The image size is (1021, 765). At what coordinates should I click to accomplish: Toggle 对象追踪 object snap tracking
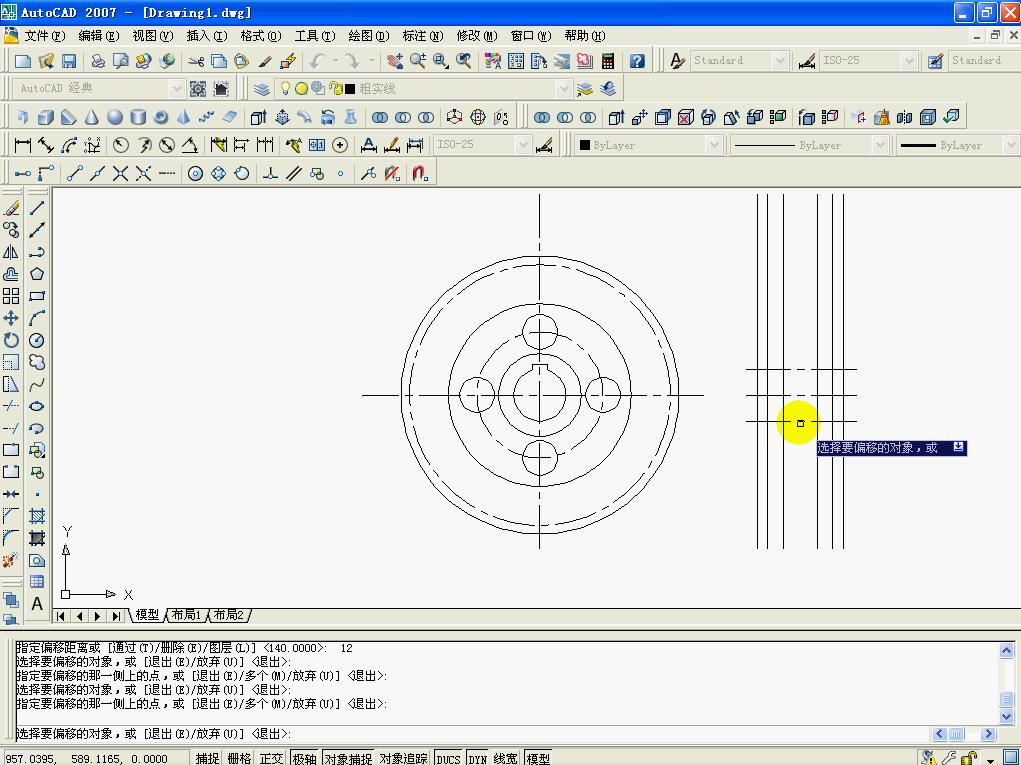point(404,758)
